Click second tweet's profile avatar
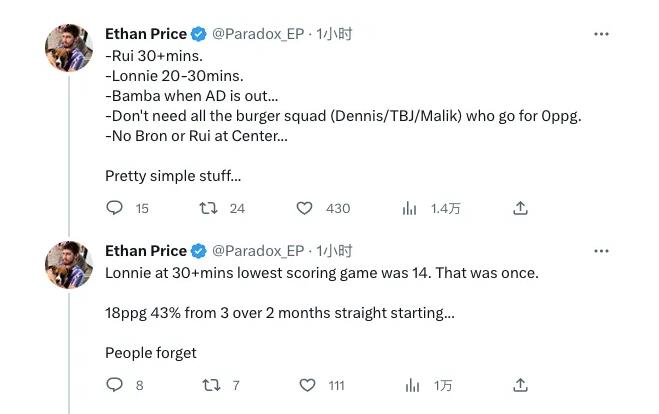The width and height of the screenshot is (659, 414). (x=69, y=265)
